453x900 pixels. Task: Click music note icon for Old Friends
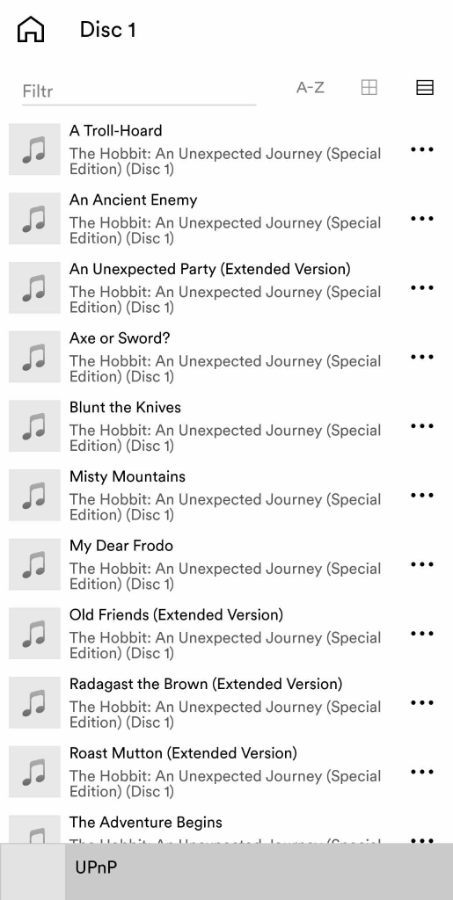pos(34,633)
